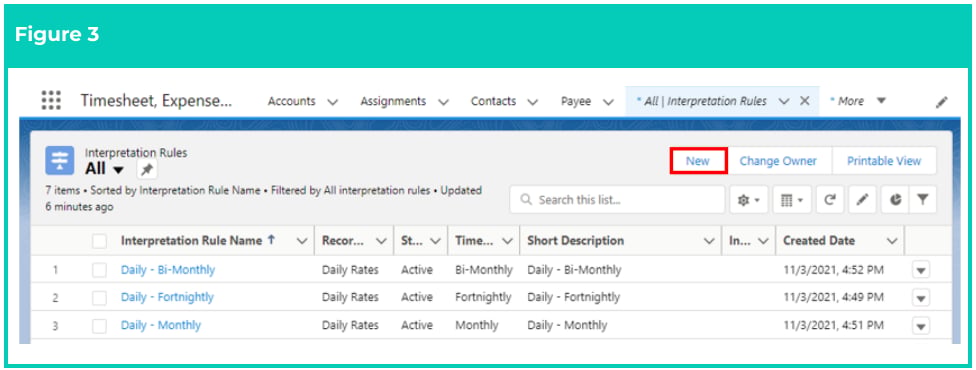Click the Monthly timesheet cell
The height and width of the screenshot is (370, 976).
[477, 325]
